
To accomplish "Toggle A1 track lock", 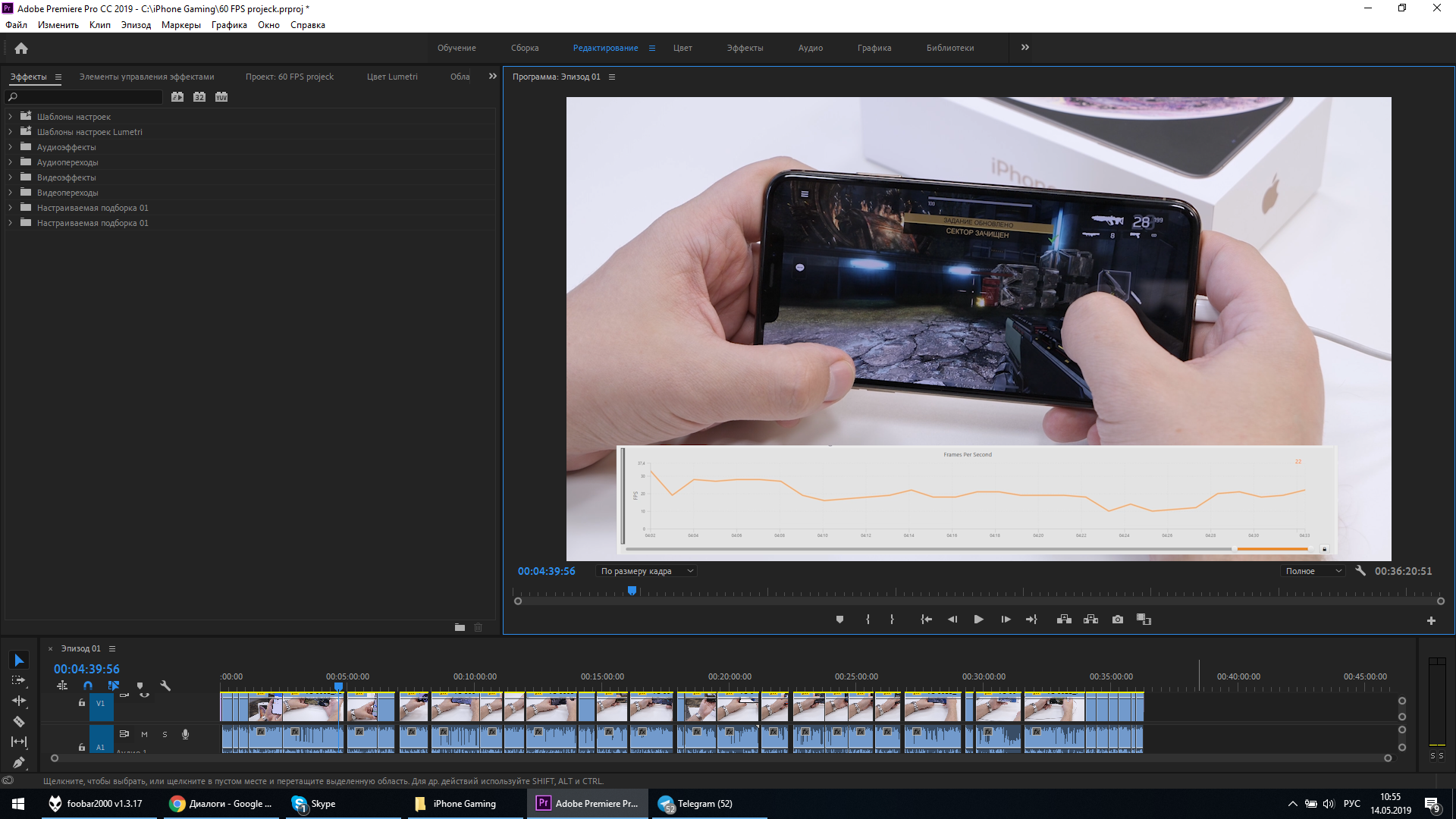I will point(82,747).
